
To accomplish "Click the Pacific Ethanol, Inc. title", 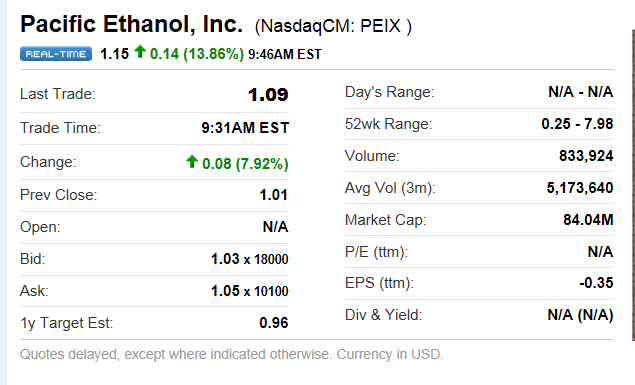I will (131, 24).
